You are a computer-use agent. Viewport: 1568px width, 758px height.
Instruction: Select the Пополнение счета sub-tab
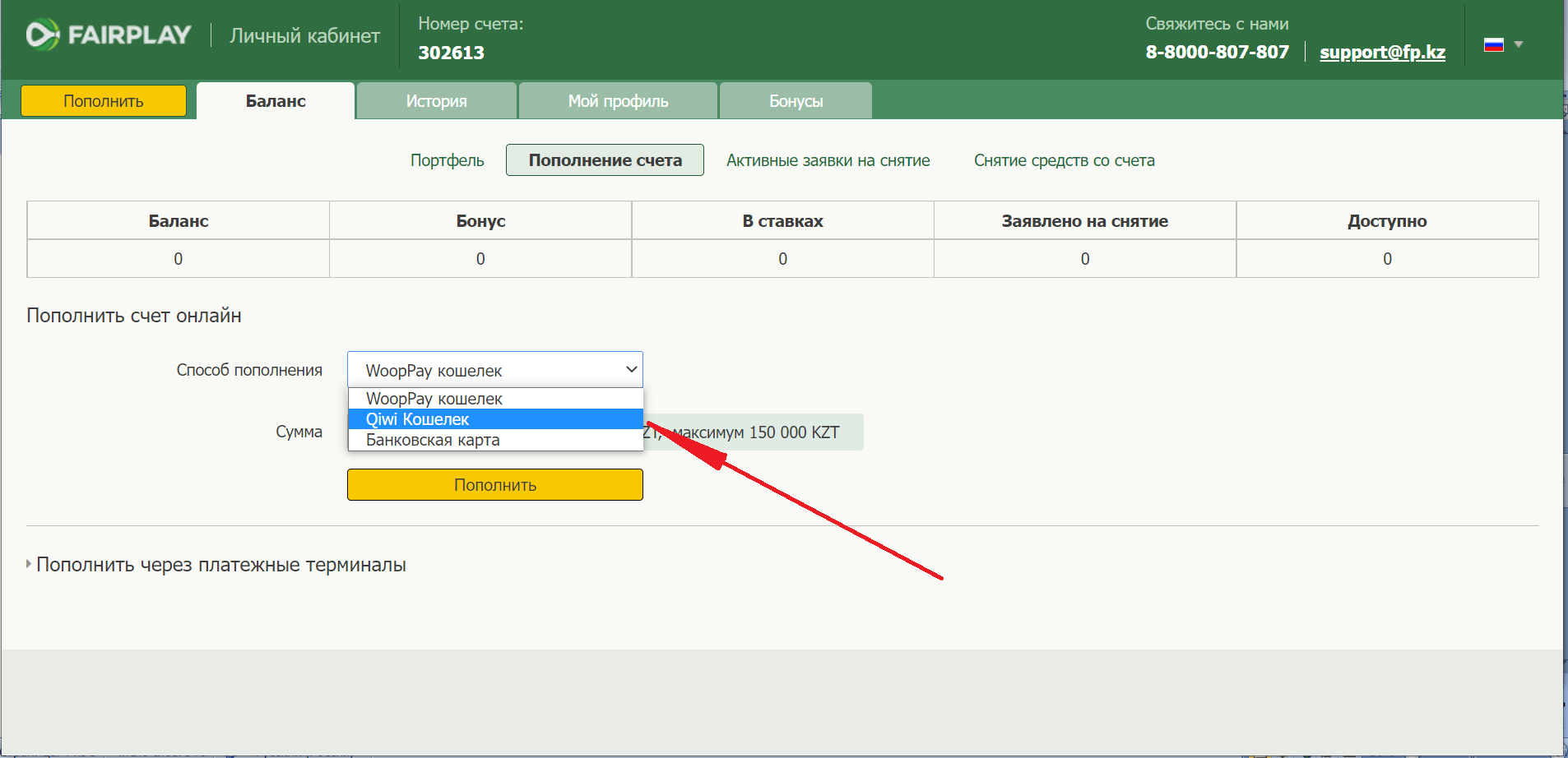point(605,160)
